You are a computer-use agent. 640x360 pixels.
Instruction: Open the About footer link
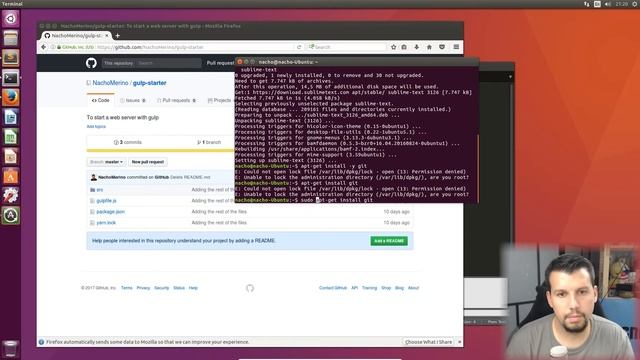[413, 288]
